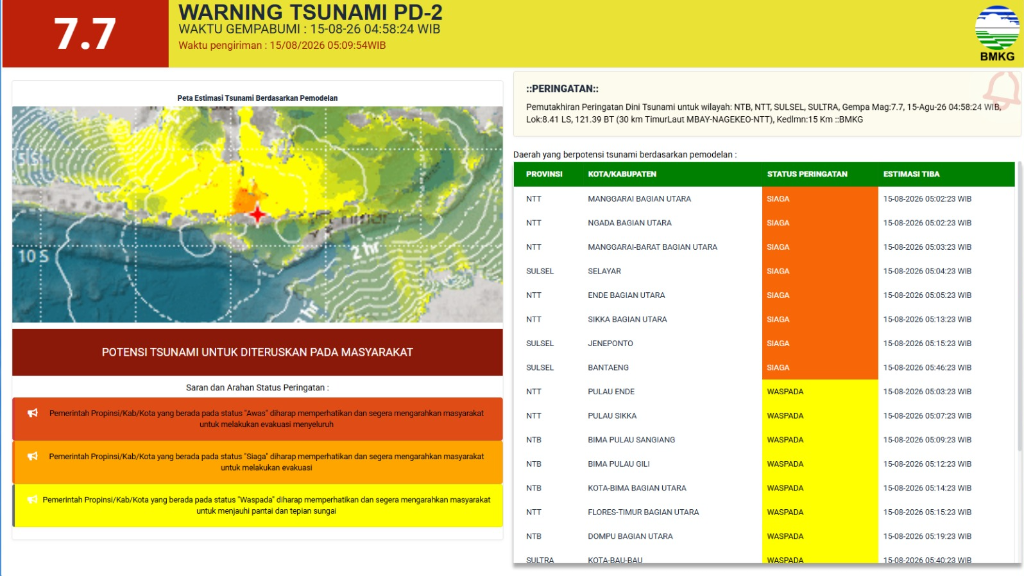Click megaphone icon in Waspada advisory
1024x576 pixels.
click(x=33, y=500)
